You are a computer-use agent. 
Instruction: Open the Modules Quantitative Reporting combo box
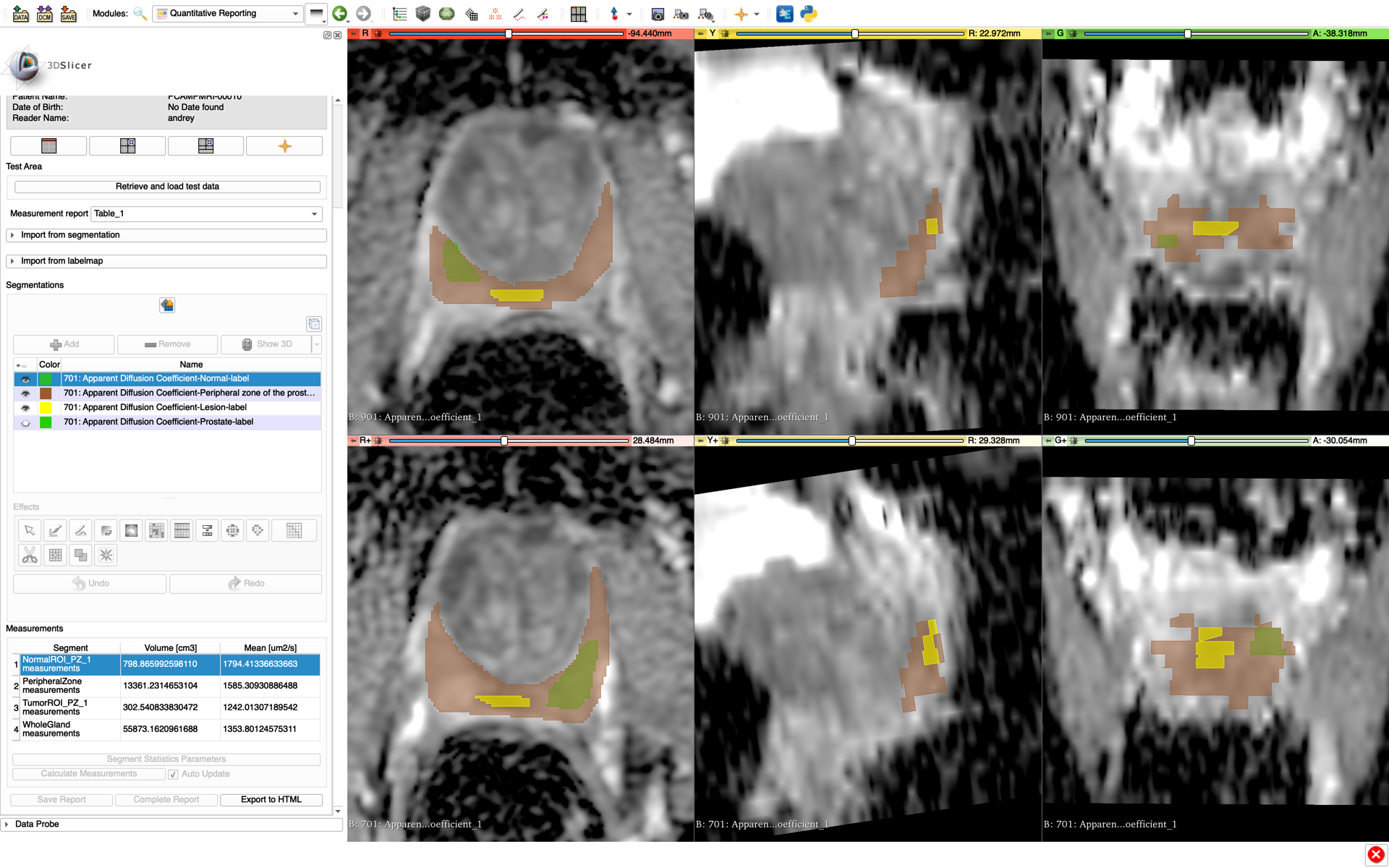(227, 14)
